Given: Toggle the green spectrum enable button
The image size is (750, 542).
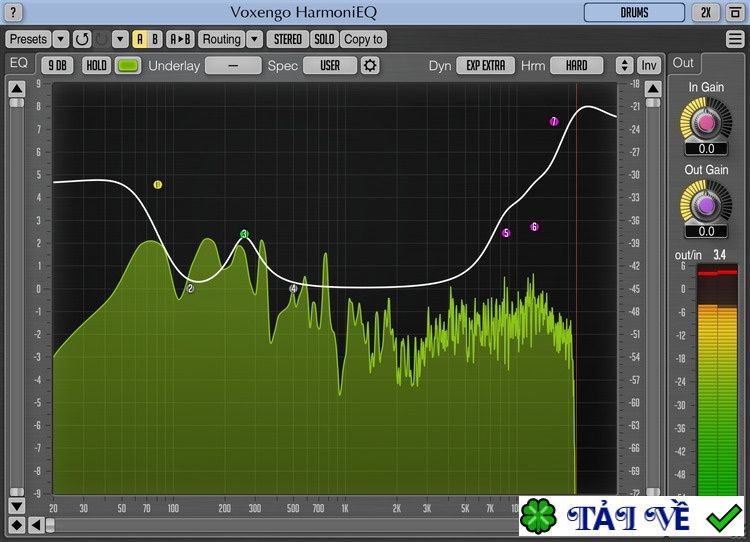Looking at the screenshot, I should coord(128,65).
